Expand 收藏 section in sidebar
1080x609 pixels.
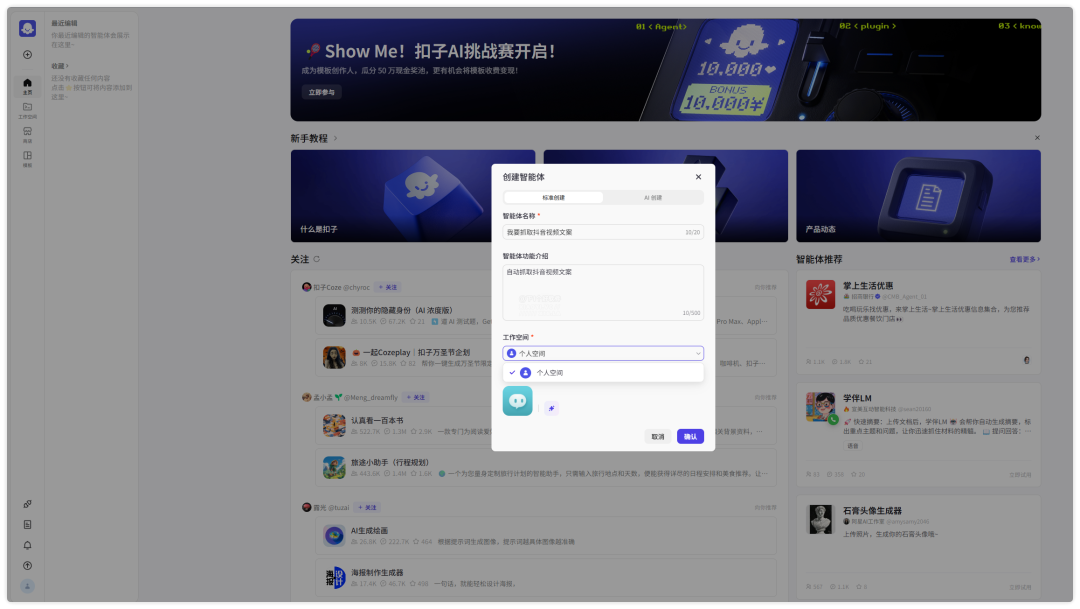click(x=60, y=66)
